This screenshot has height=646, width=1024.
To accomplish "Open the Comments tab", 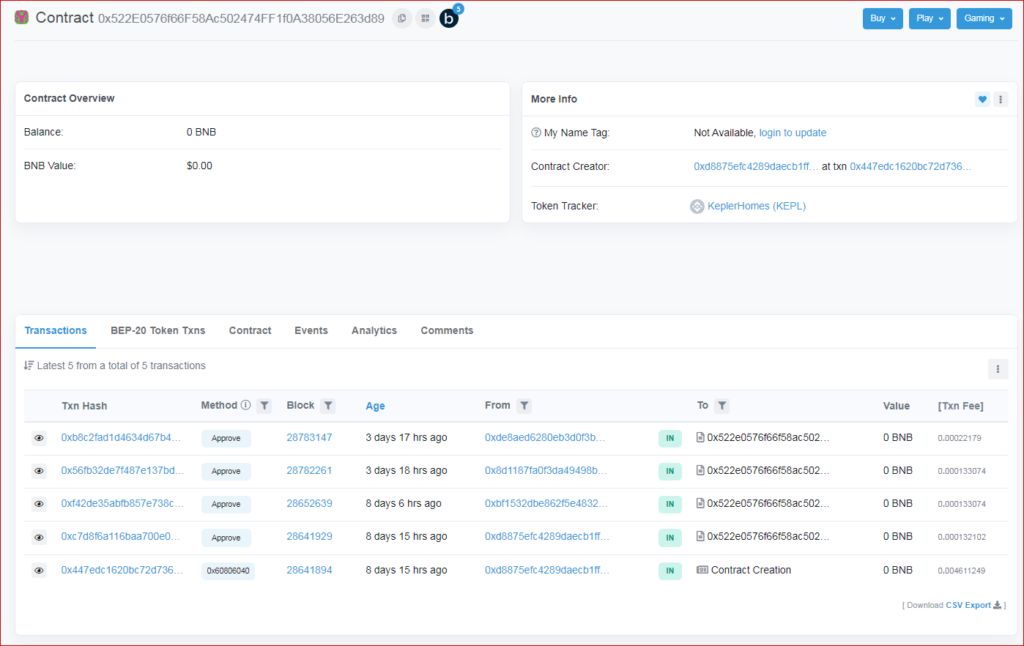I will click(447, 331).
